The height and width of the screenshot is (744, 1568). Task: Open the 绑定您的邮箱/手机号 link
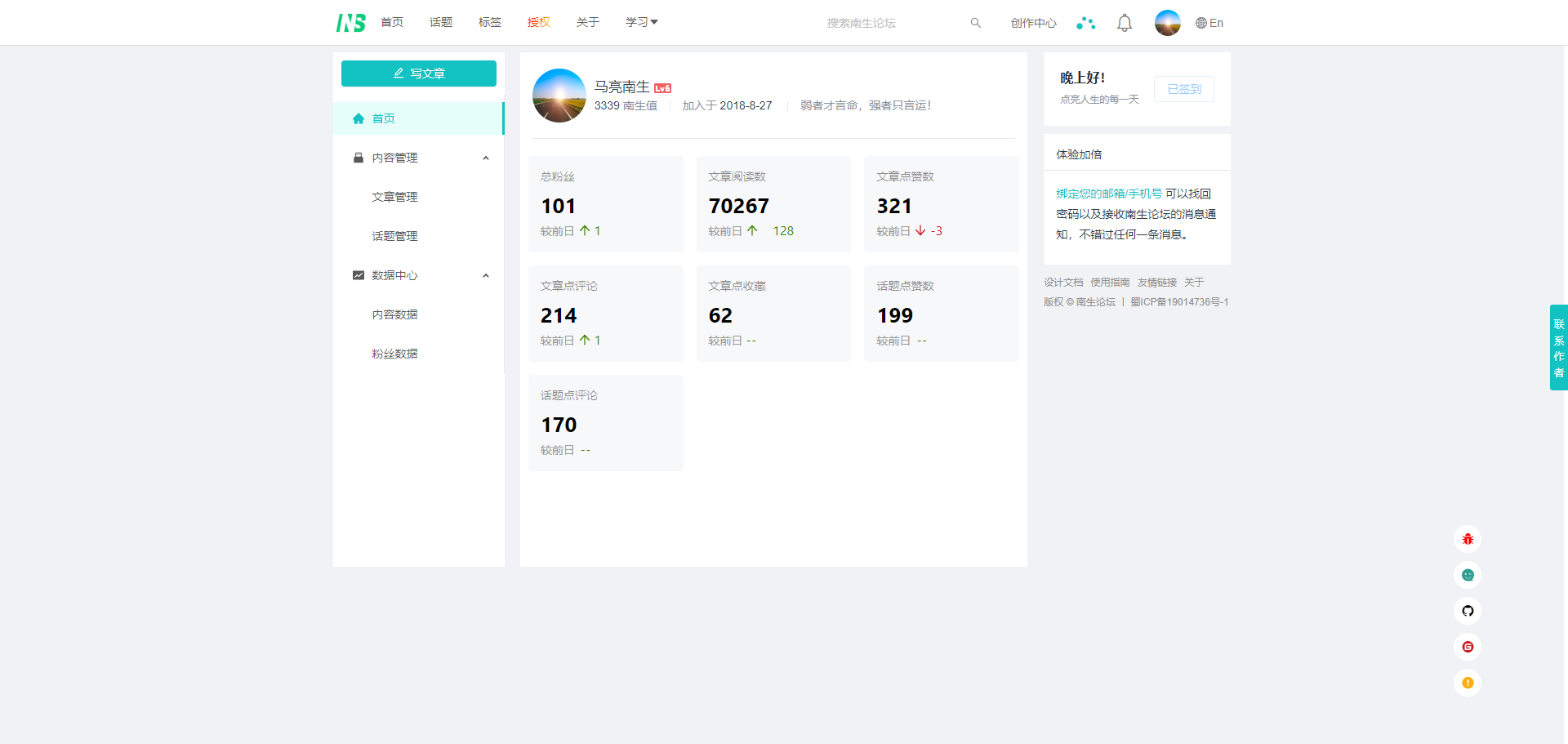[x=1108, y=194]
